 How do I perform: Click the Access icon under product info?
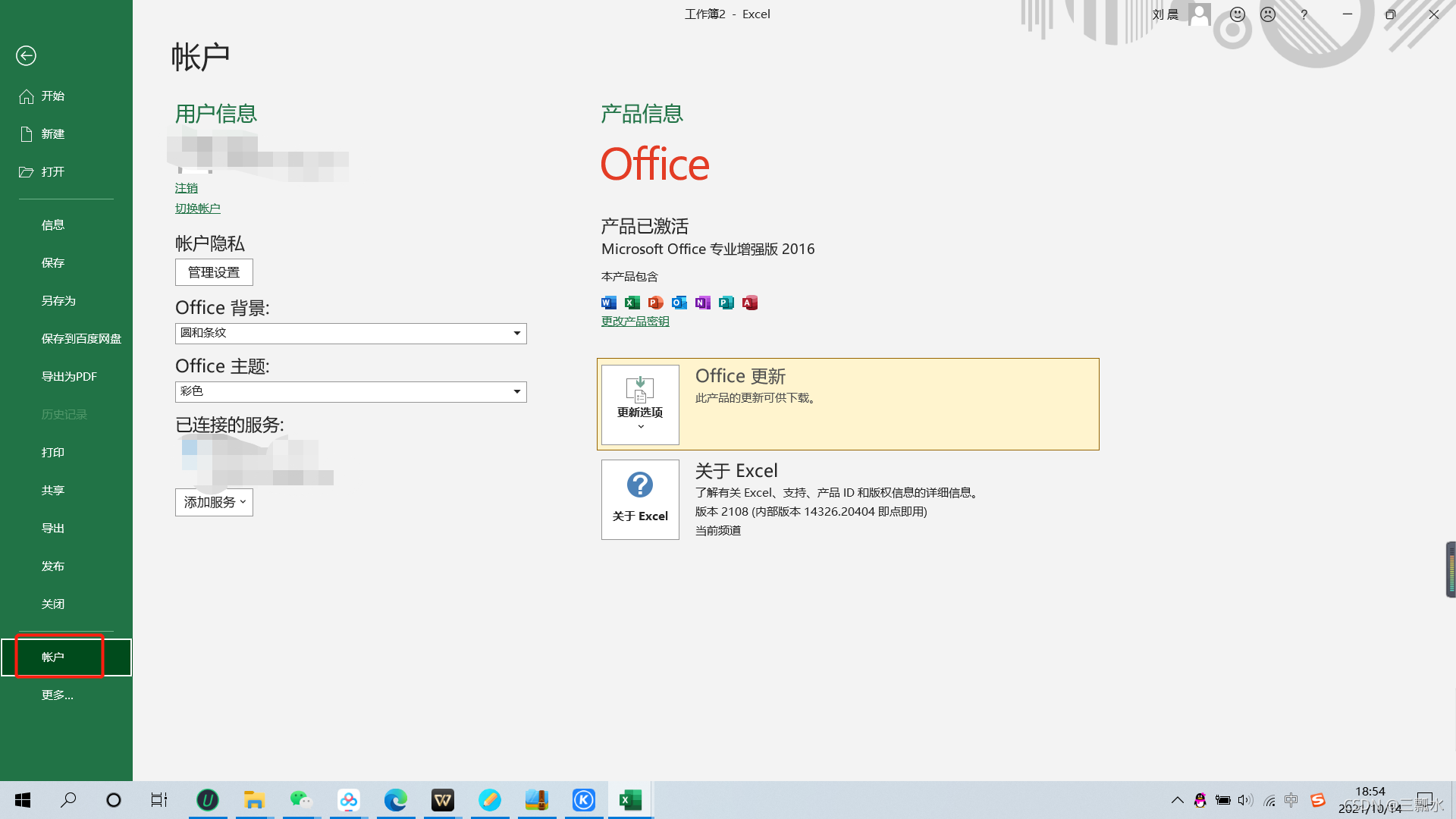click(x=750, y=303)
